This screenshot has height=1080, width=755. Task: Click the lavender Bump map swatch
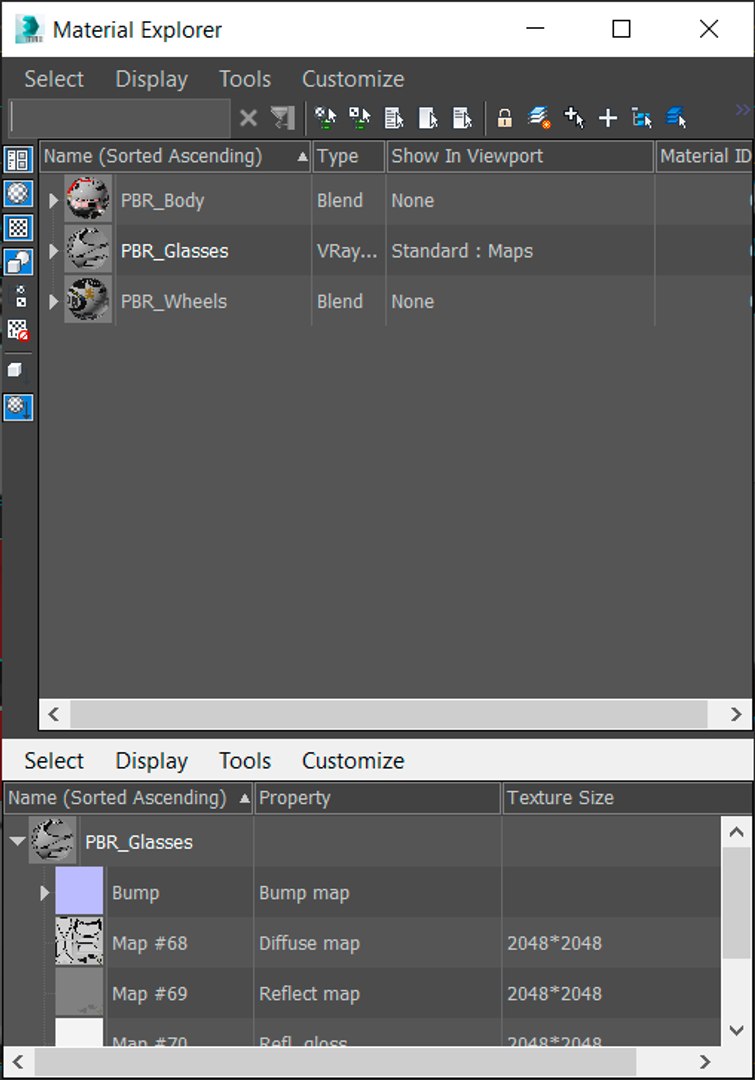(x=79, y=891)
